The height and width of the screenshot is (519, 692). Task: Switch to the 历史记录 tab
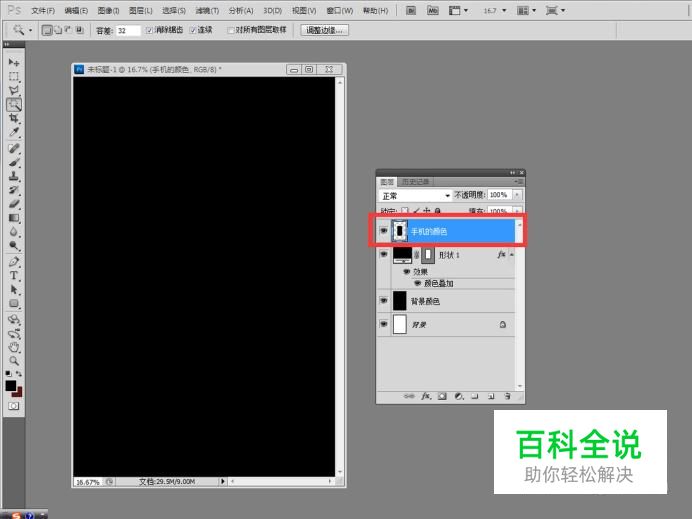pos(415,181)
